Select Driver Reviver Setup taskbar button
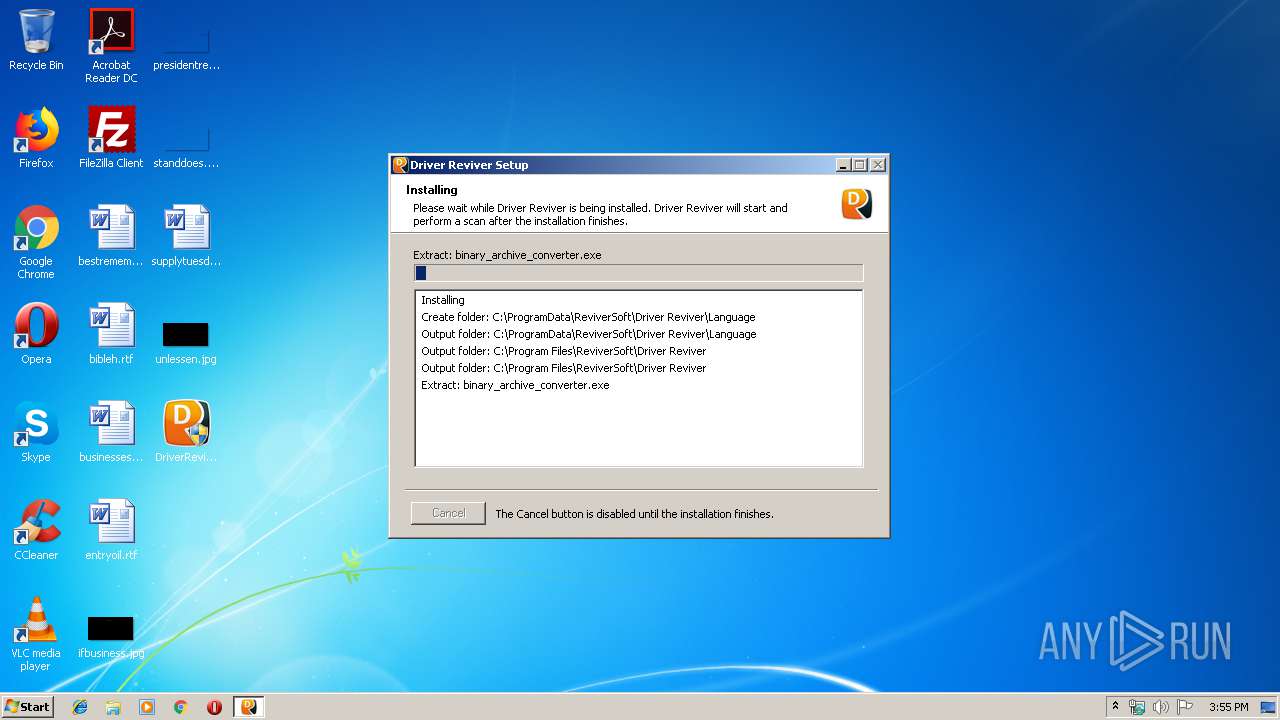Screen dimensions: 1280x720 [248, 707]
